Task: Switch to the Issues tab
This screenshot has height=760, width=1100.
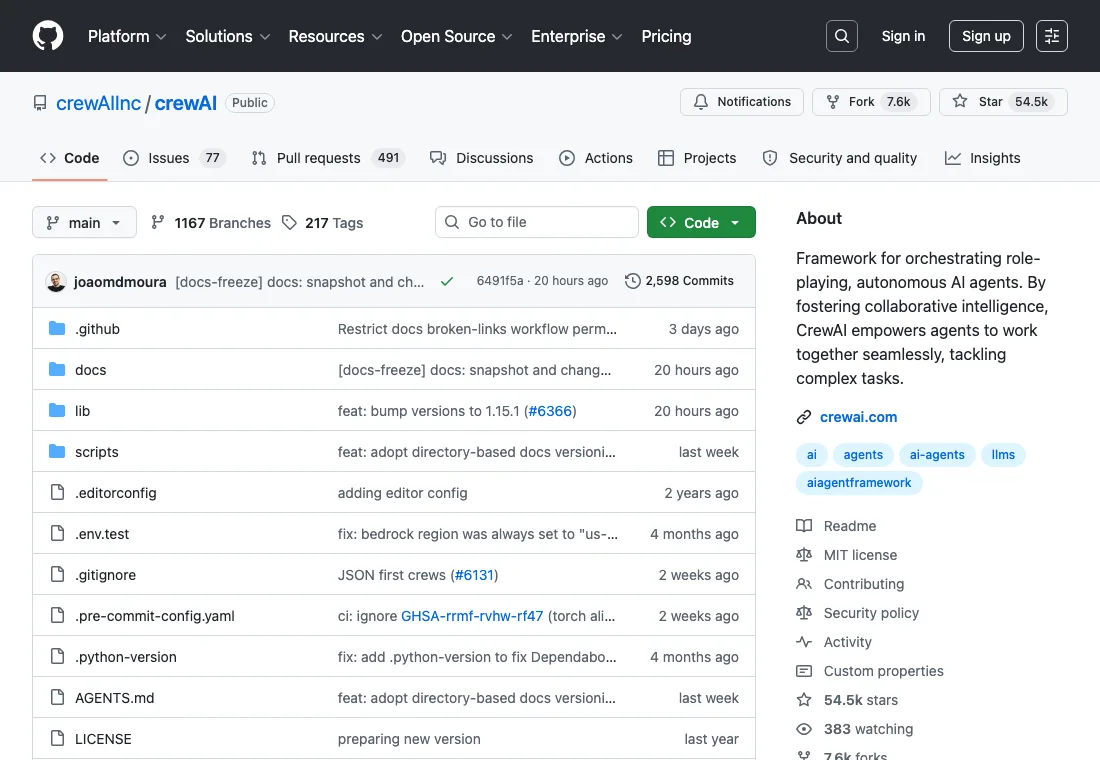Action: coord(173,158)
